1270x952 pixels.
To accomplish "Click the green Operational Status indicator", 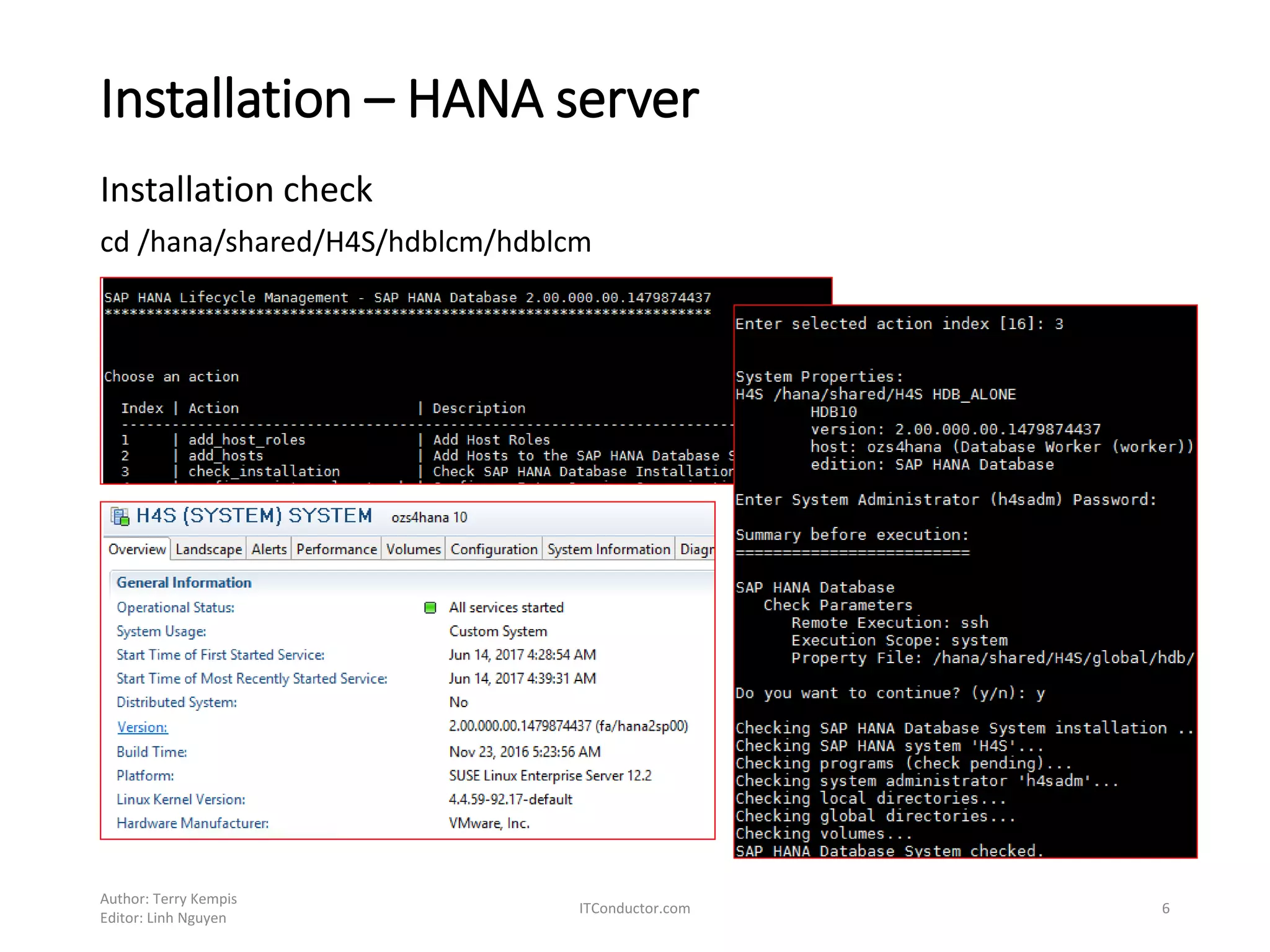I will (x=430, y=607).
